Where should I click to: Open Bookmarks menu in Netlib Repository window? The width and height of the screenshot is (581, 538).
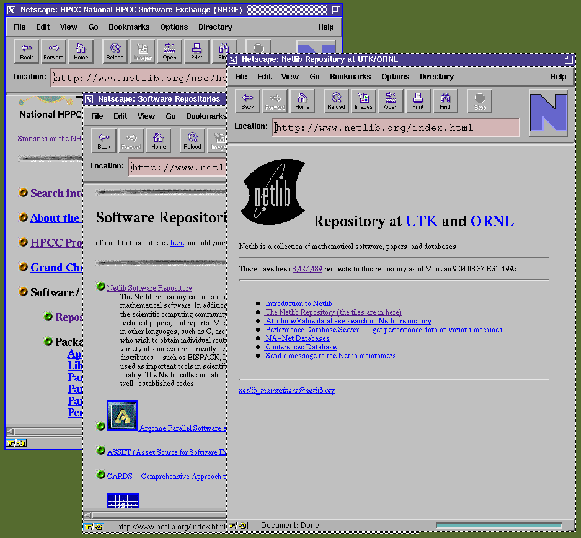pyautogui.click(x=350, y=76)
